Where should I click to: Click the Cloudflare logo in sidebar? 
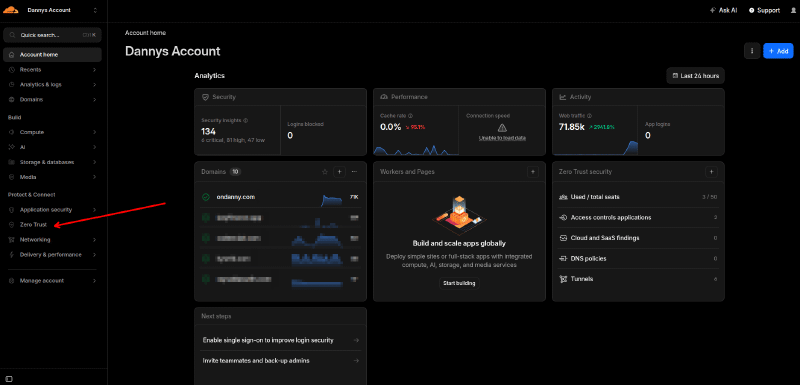[12, 10]
